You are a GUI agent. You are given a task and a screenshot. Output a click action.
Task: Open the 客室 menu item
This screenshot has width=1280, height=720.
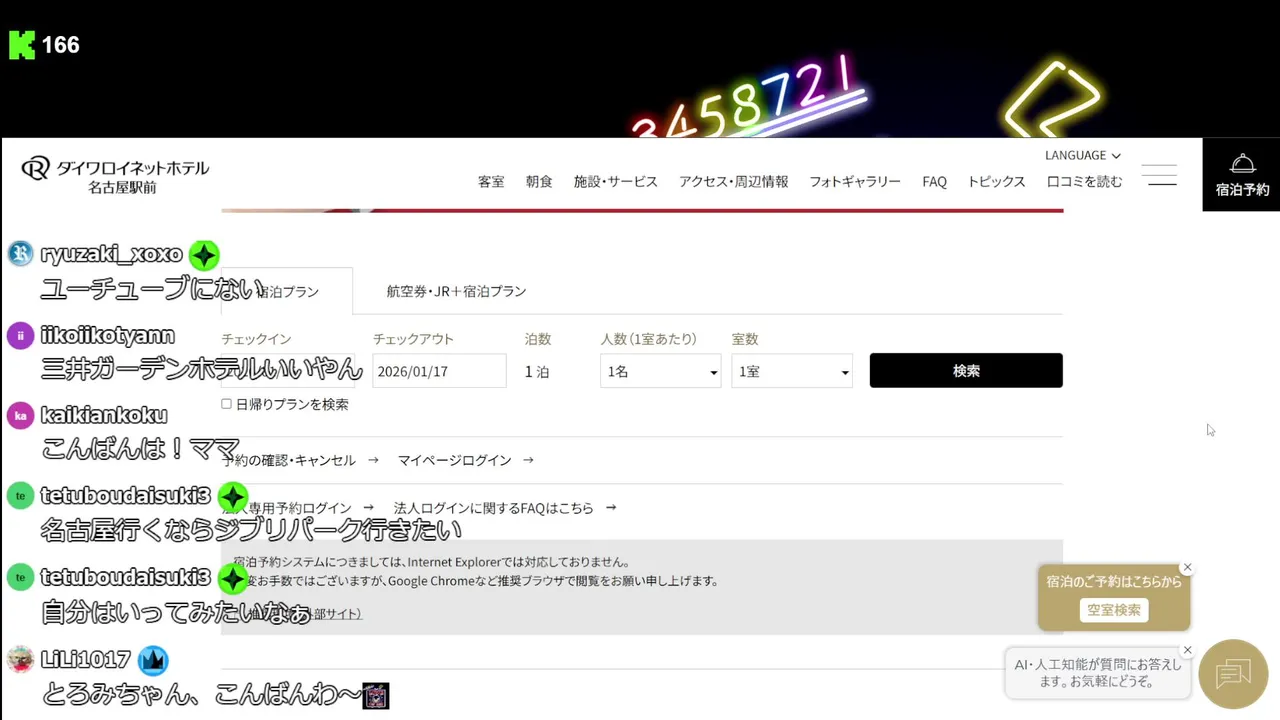click(491, 181)
